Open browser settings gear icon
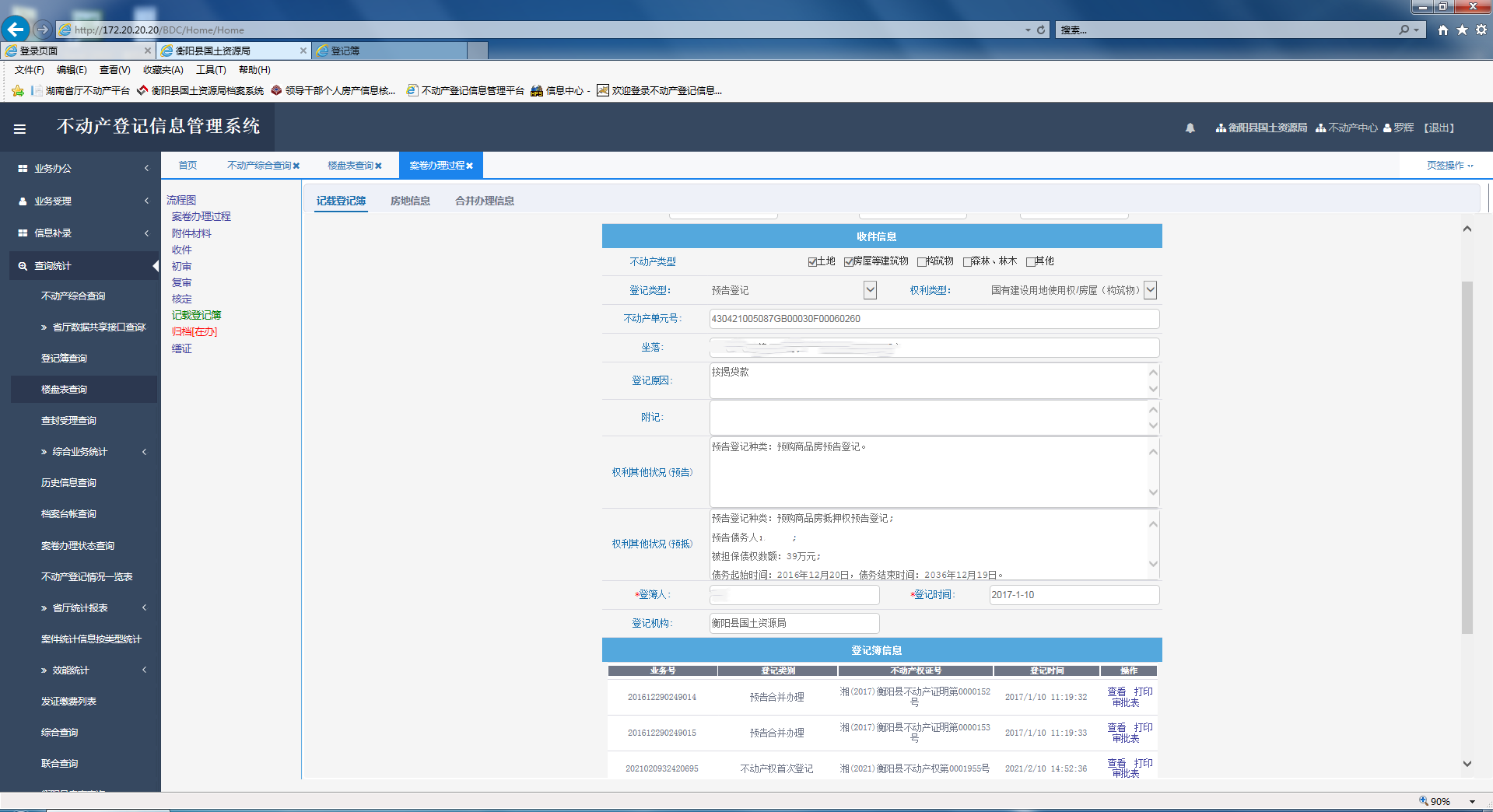The height and width of the screenshot is (812, 1493). [x=1481, y=30]
